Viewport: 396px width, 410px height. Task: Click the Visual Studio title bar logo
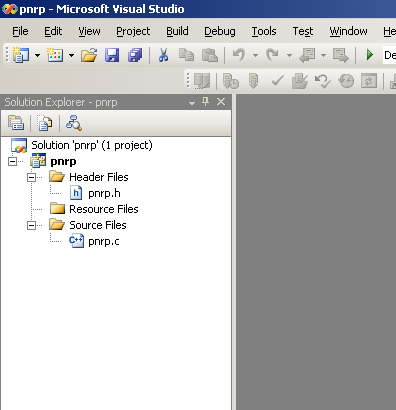coord(10,9)
